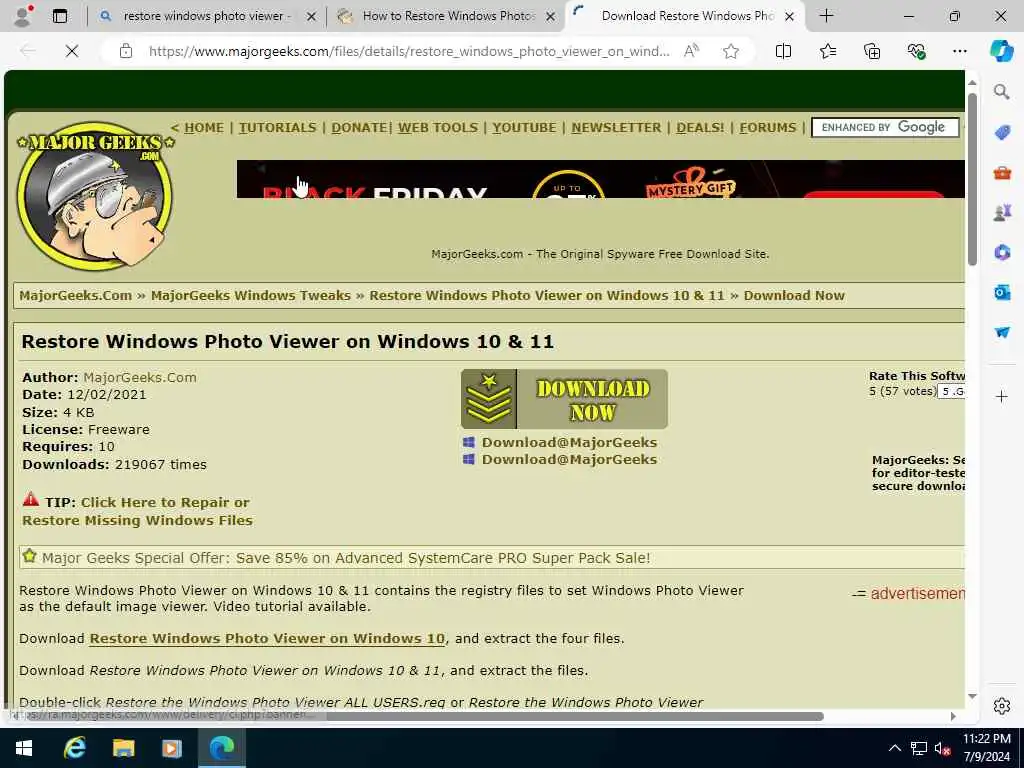Open HOME menu link
Image resolution: width=1024 pixels, height=768 pixels.
click(204, 128)
